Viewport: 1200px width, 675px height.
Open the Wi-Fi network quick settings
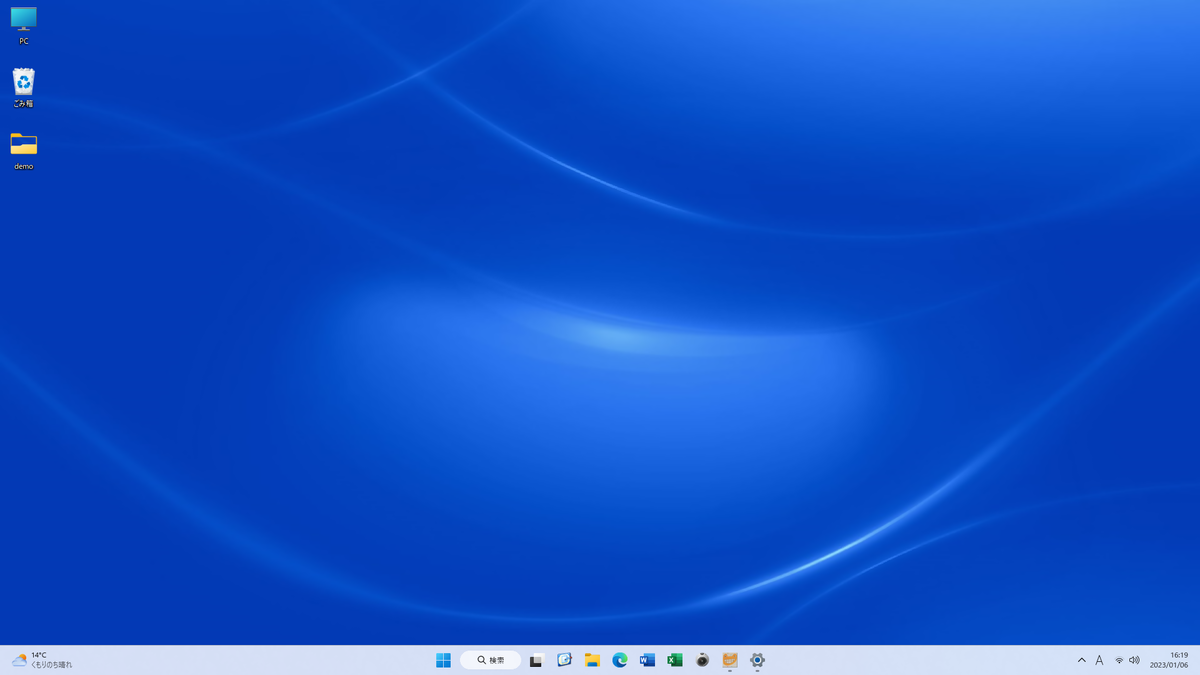1119,660
